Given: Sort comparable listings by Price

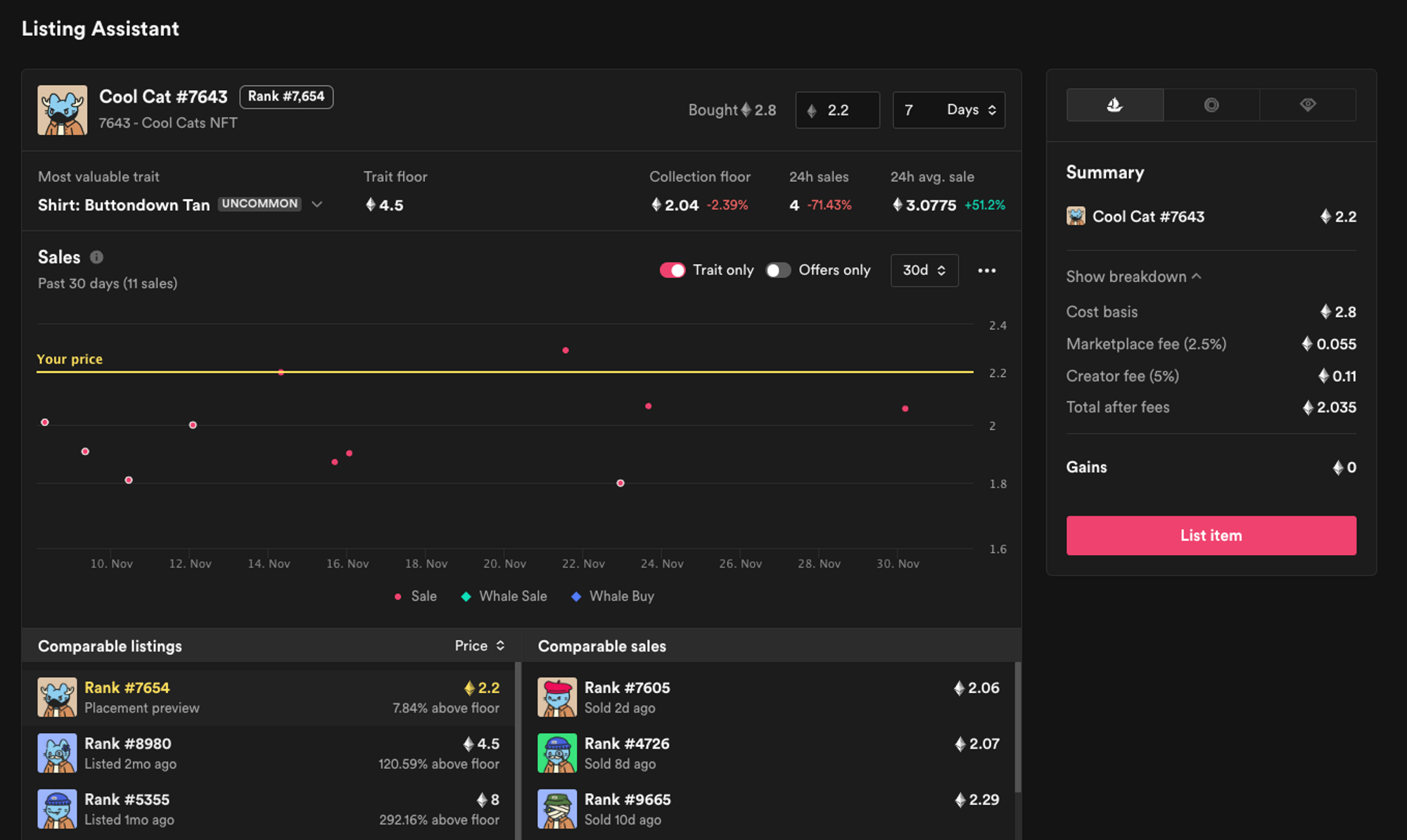Looking at the screenshot, I should (x=480, y=646).
